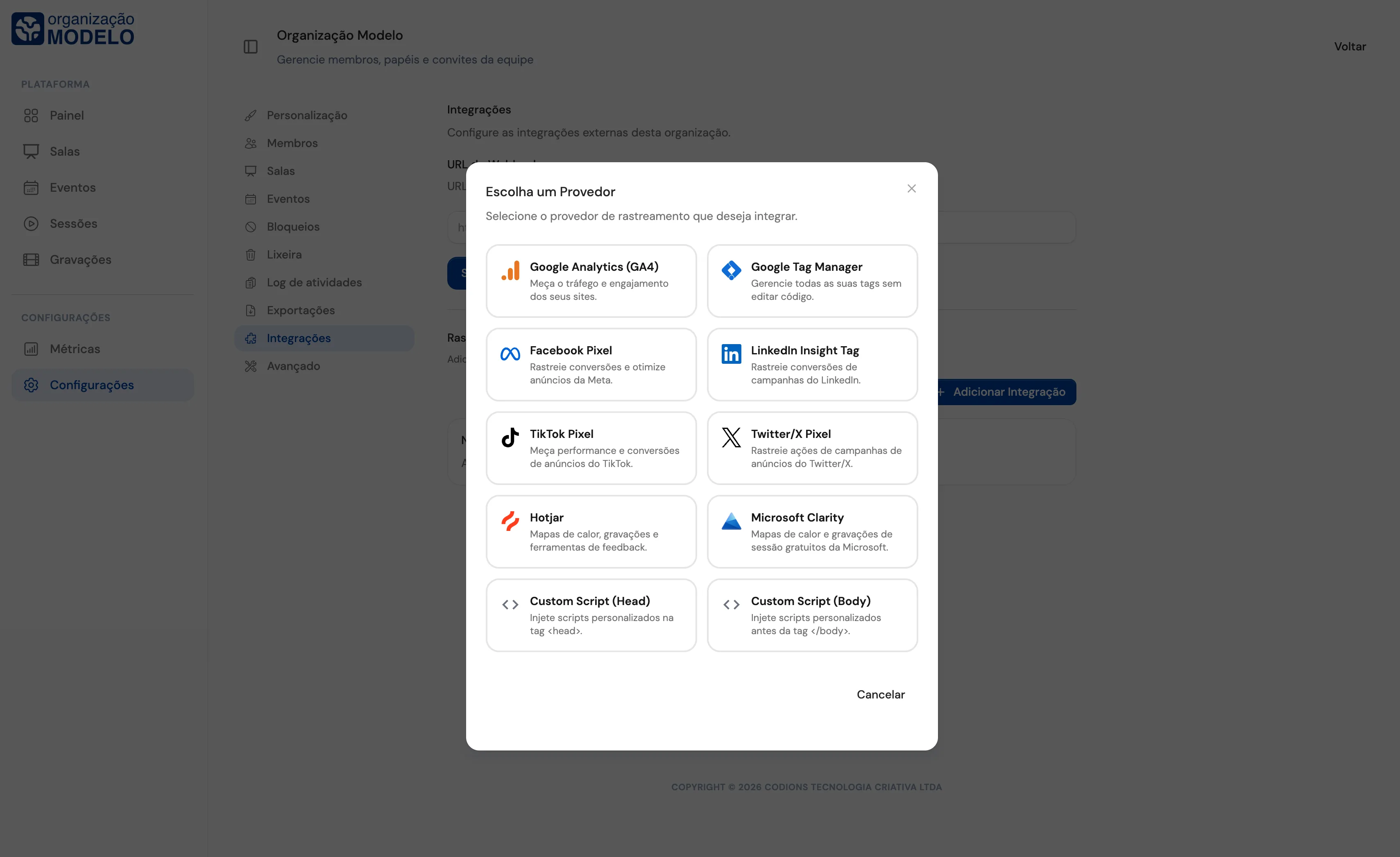This screenshot has width=1400, height=857.
Task: Click the Twitter/X Pixel logo
Action: pyautogui.click(x=731, y=438)
